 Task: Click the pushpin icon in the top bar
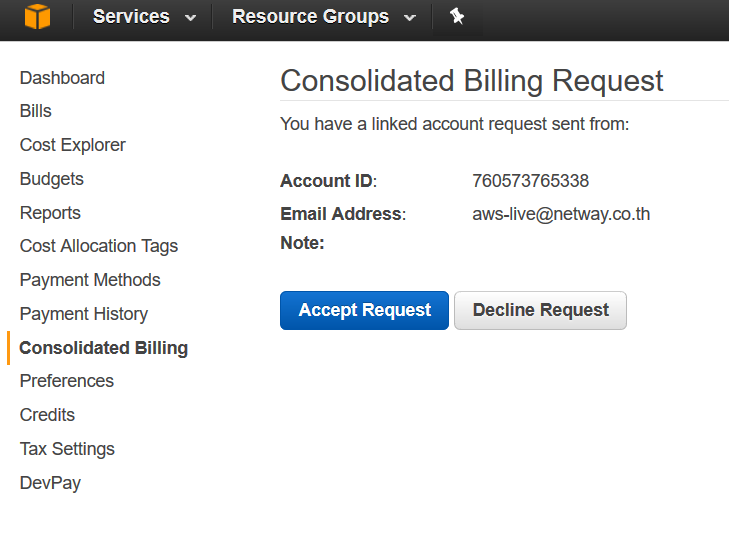457,17
